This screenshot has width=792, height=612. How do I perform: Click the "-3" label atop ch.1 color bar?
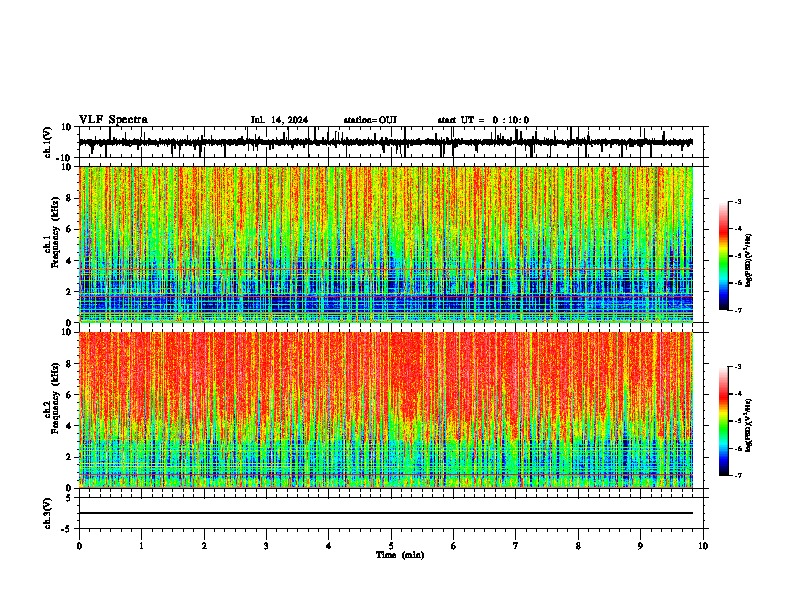(737, 201)
